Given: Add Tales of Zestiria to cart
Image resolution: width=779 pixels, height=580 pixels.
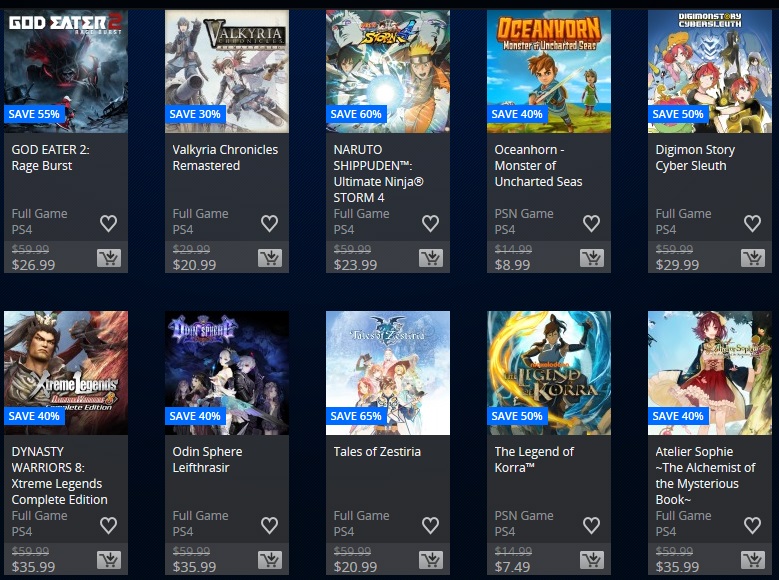Looking at the screenshot, I should click(x=431, y=560).
